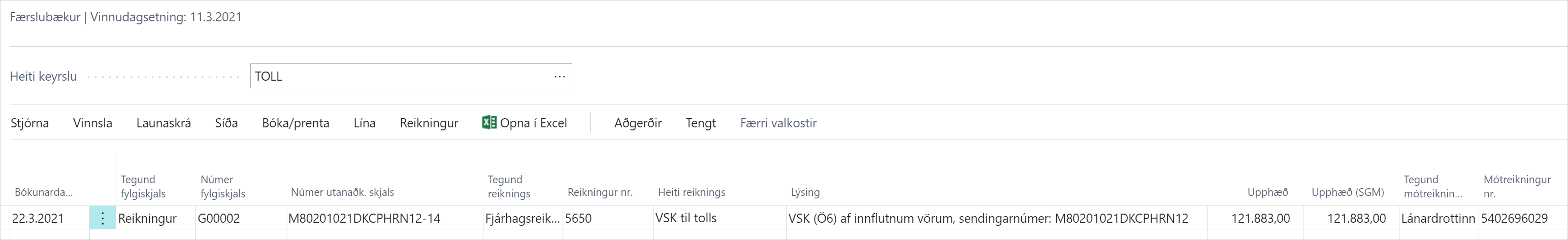This screenshot has width=1568, height=240.
Task: Select the account number cell 5650
Action: tap(606, 218)
